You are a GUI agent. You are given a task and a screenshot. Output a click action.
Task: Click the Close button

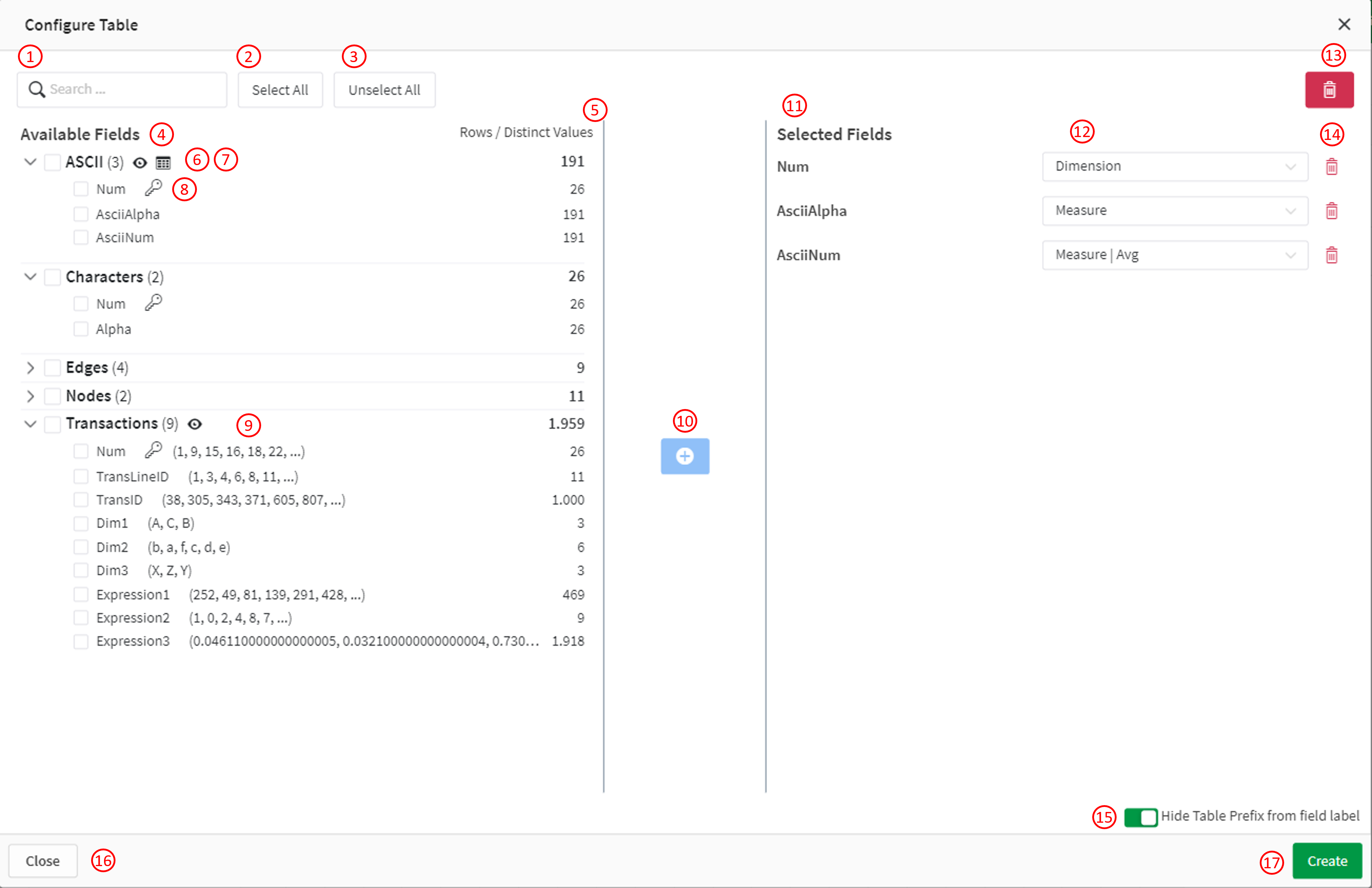pyautogui.click(x=43, y=861)
